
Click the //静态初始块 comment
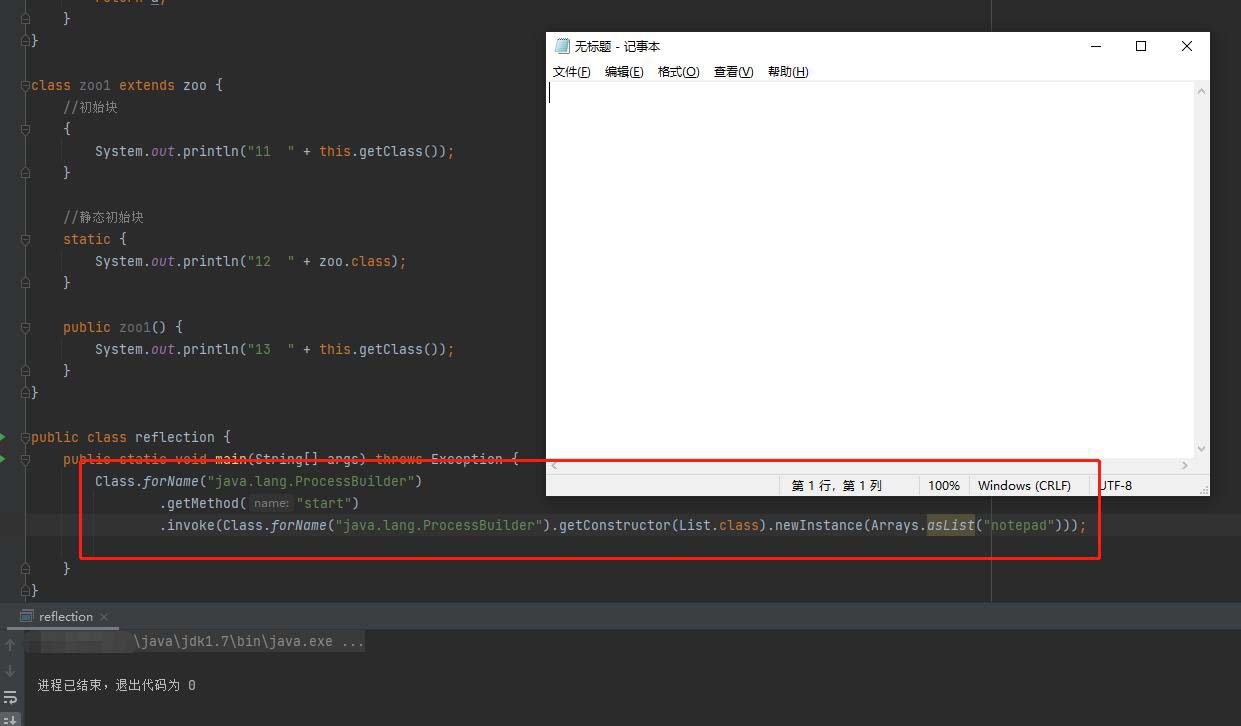[103, 217]
